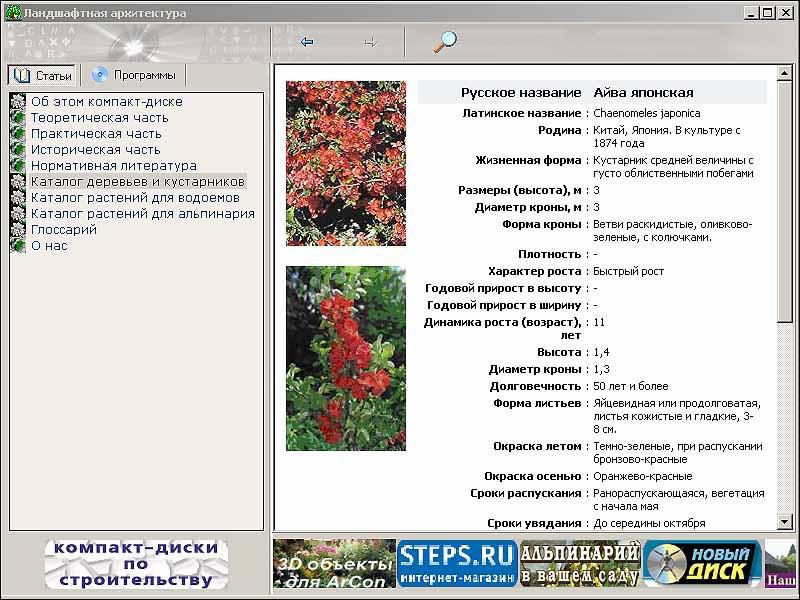The width and height of the screenshot is (800, 600).
Task: Click the icon next to Практическая часть
Action: 17,133
